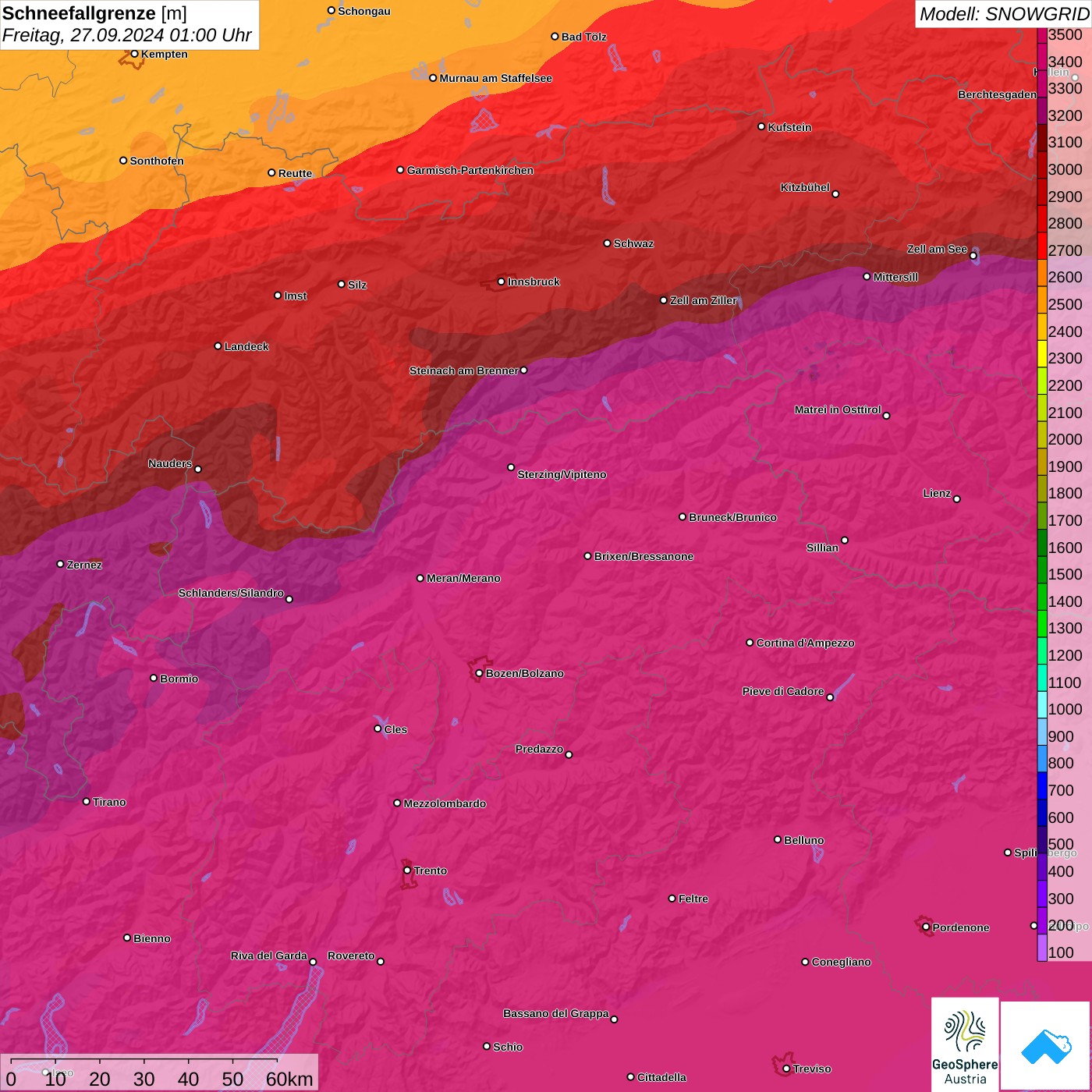Viewport: 1092px width, 1092px height.
Task: Click the Mezzolombardo town label
Action: point(445,803)
